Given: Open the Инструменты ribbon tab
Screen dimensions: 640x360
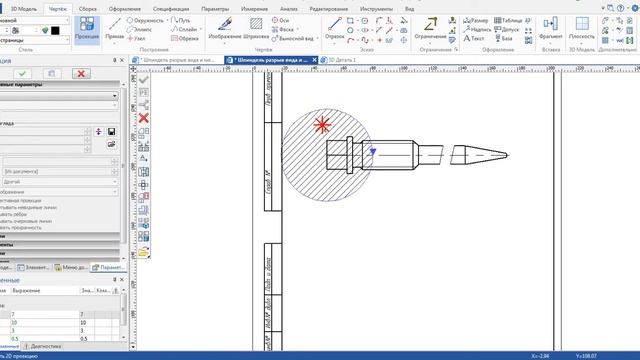Looking at the screenshot, I should pos(376,9).
